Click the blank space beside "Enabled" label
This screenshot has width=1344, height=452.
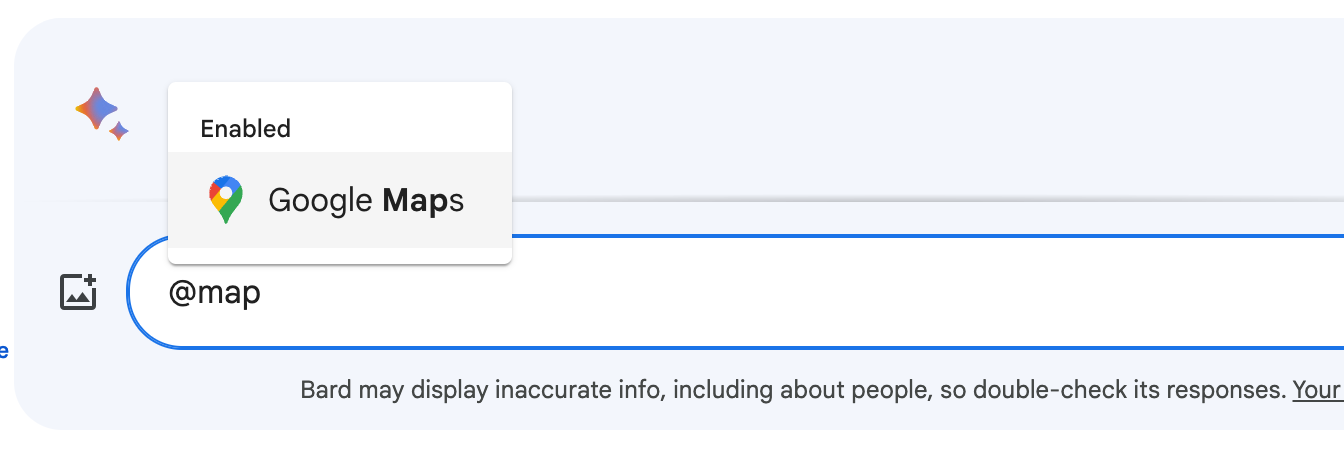point(400,129)
